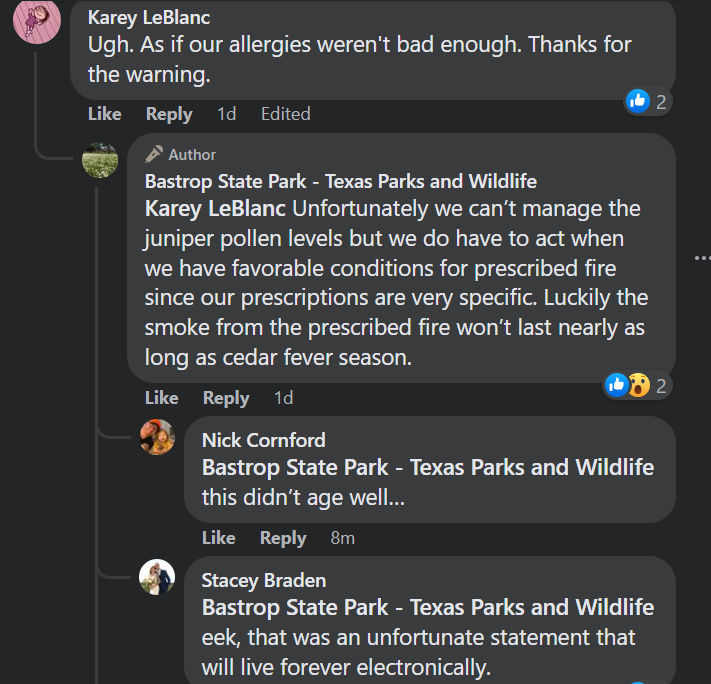
Task: Like Nick Cornford's comment
Action: [218, 538]
